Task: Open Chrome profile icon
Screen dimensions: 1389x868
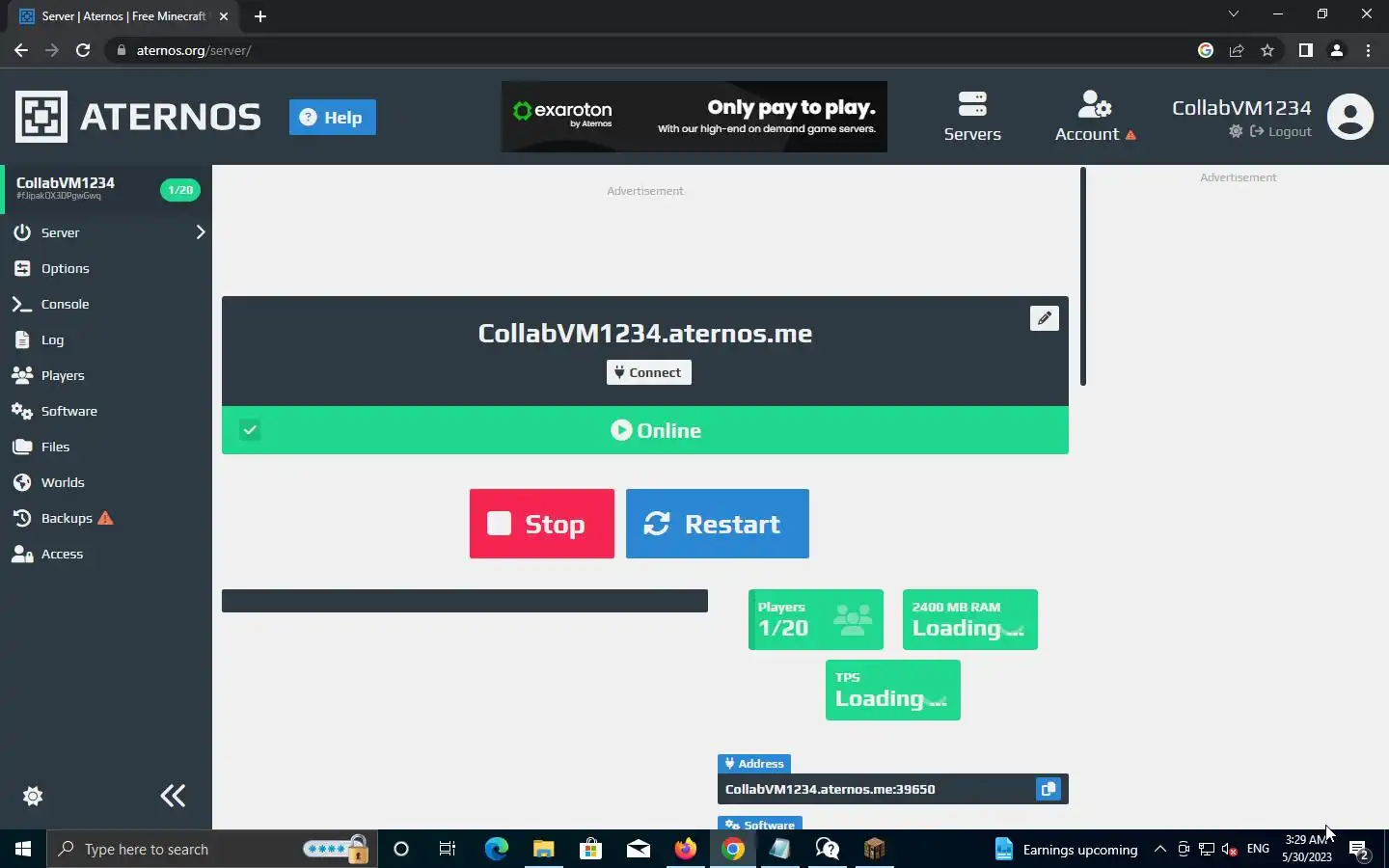Action: pyautogui.click(x=1337, y=50)
